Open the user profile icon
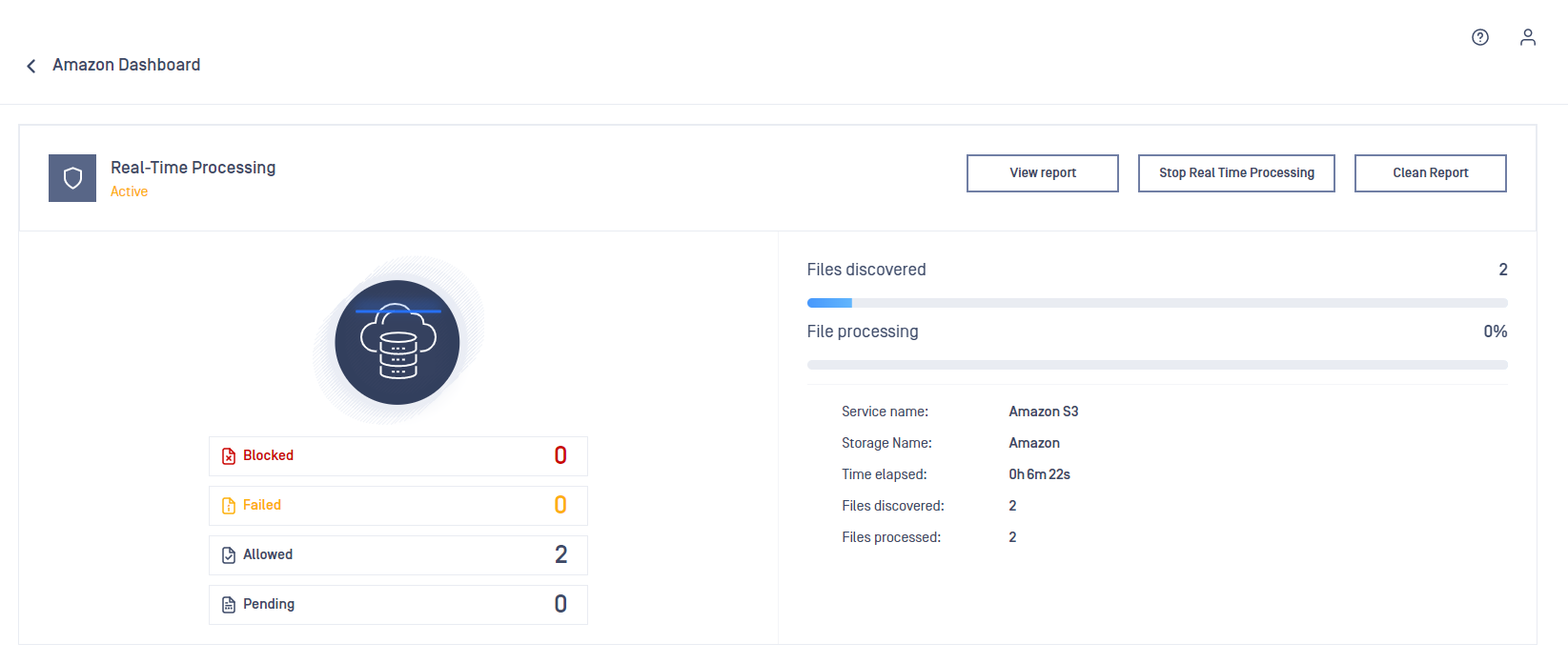 click(x=1528, y=37)
